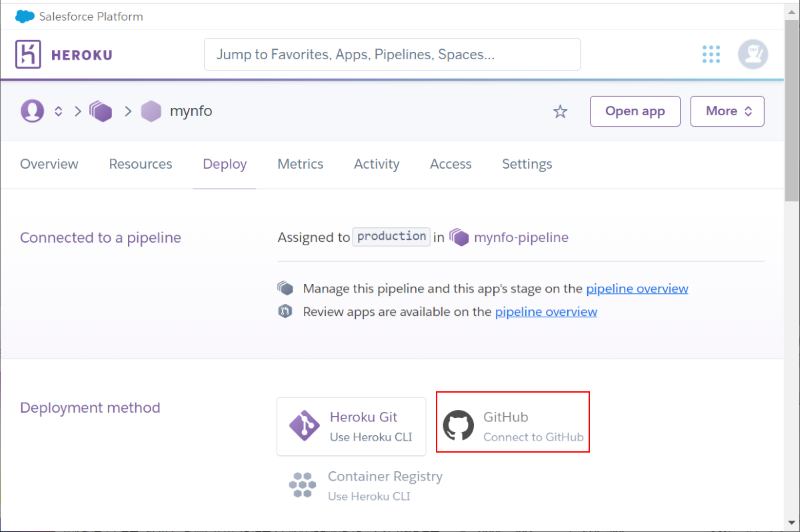Screen dimensions: 800x532
Task: Expand the account switcher arrows
Action: (x=59, y=111)
